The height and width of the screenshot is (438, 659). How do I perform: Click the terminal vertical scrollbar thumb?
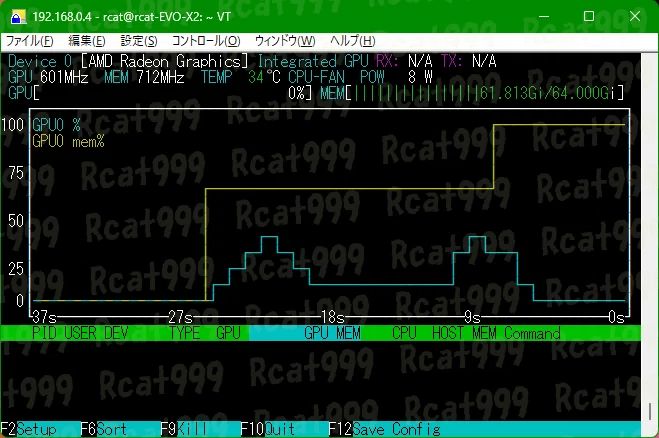(x=650, y=411)
